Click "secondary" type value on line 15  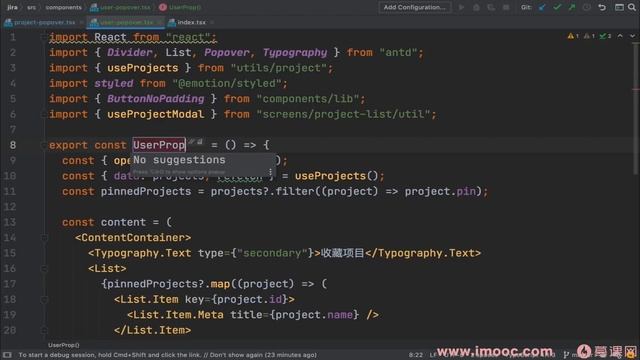point(272,253)
